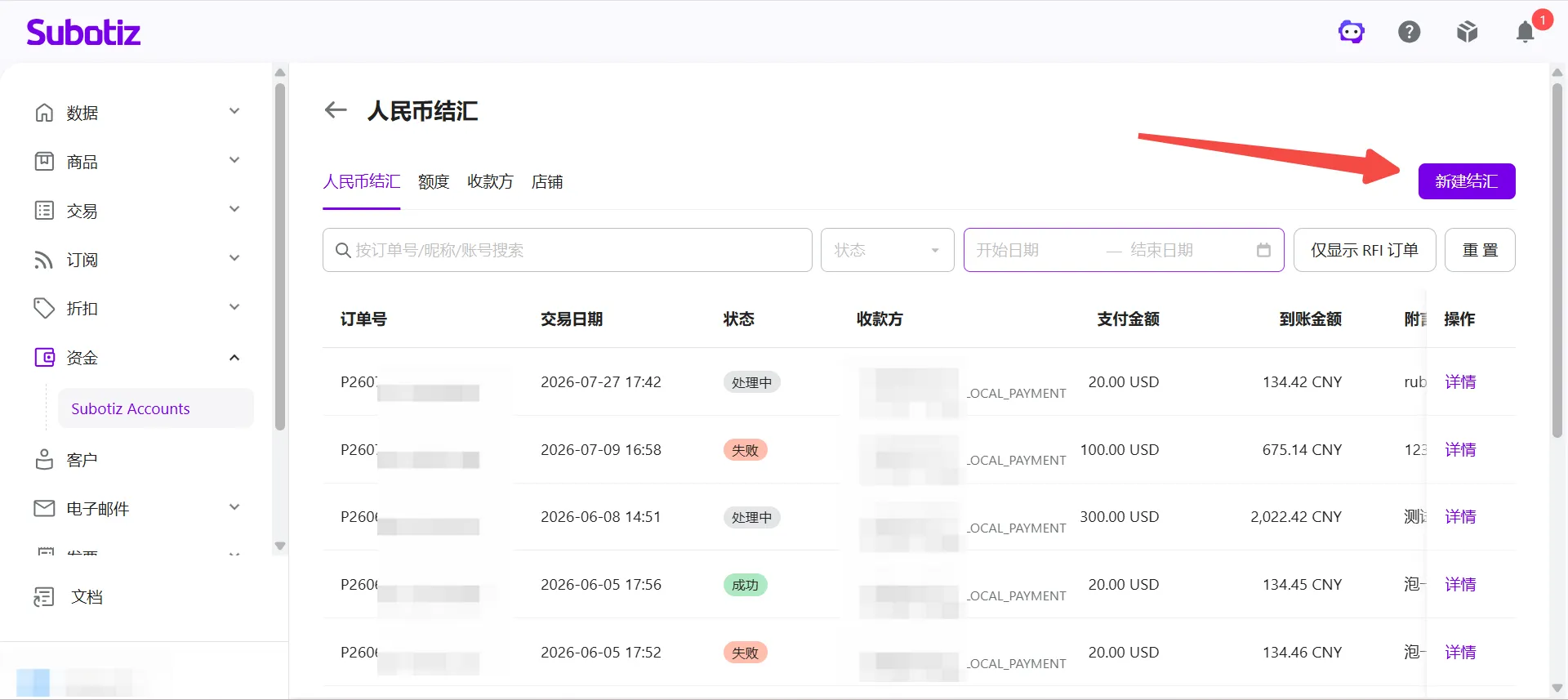The image size is (1568, 700).
Task: Expand the 电子邮件 menu chevron
Action: coord(234,507)
